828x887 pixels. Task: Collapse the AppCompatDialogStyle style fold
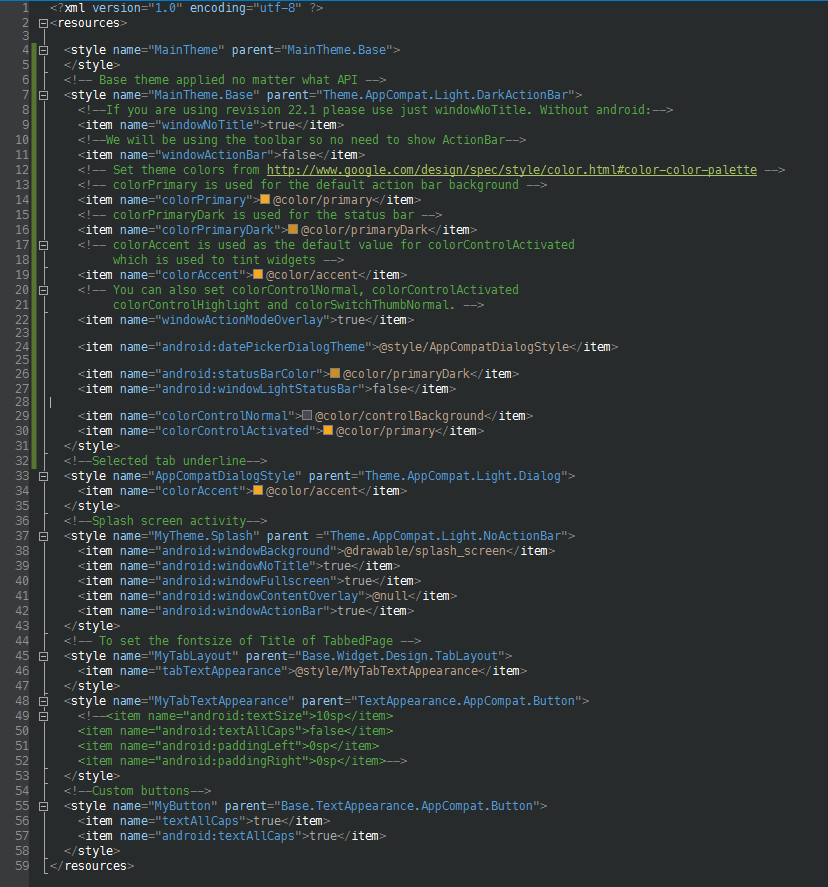43,477
